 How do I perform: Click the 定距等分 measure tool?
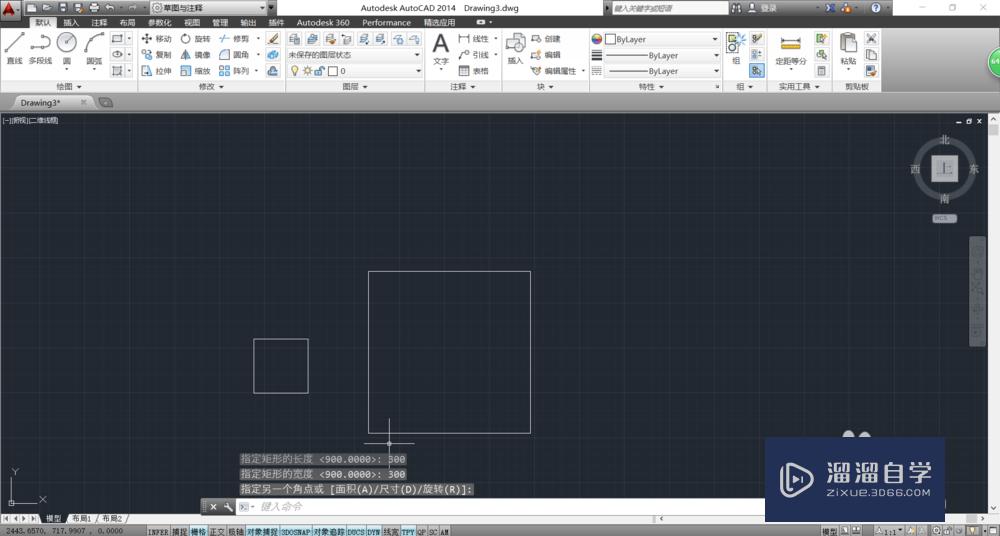[x=791, y=49]
